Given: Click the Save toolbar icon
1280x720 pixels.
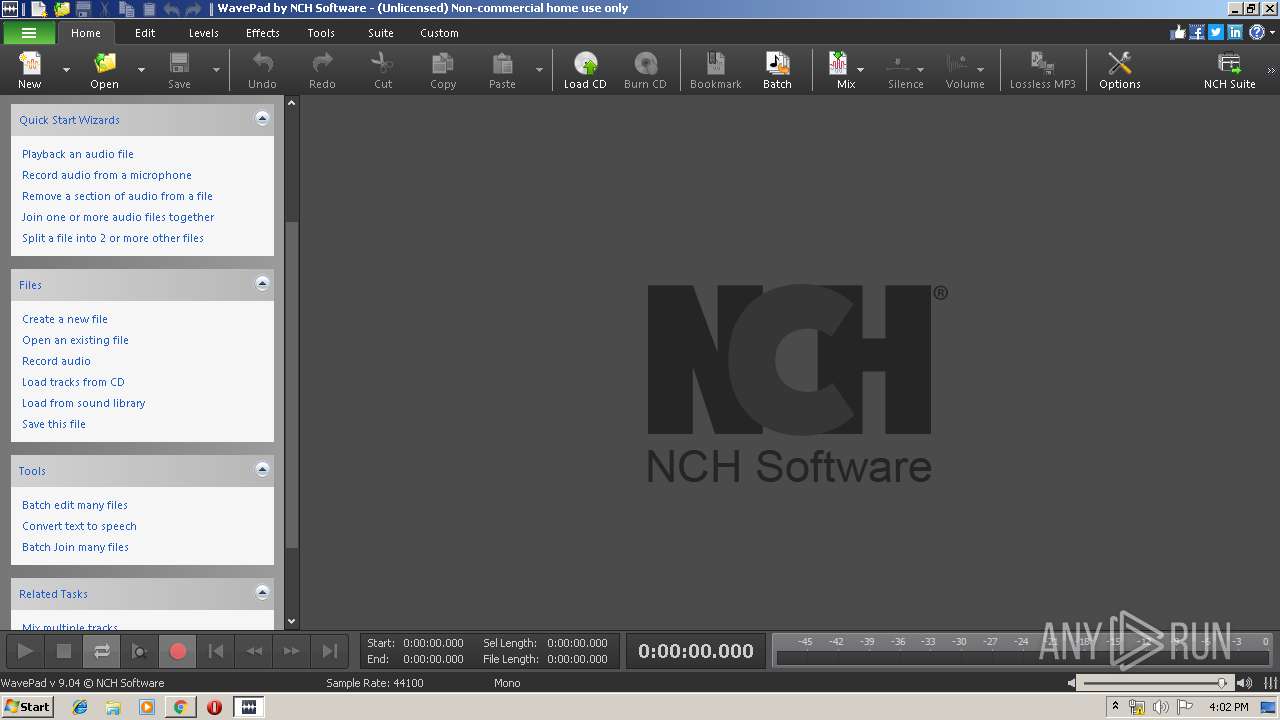Looking at the screenshot, I should [179, 70].
